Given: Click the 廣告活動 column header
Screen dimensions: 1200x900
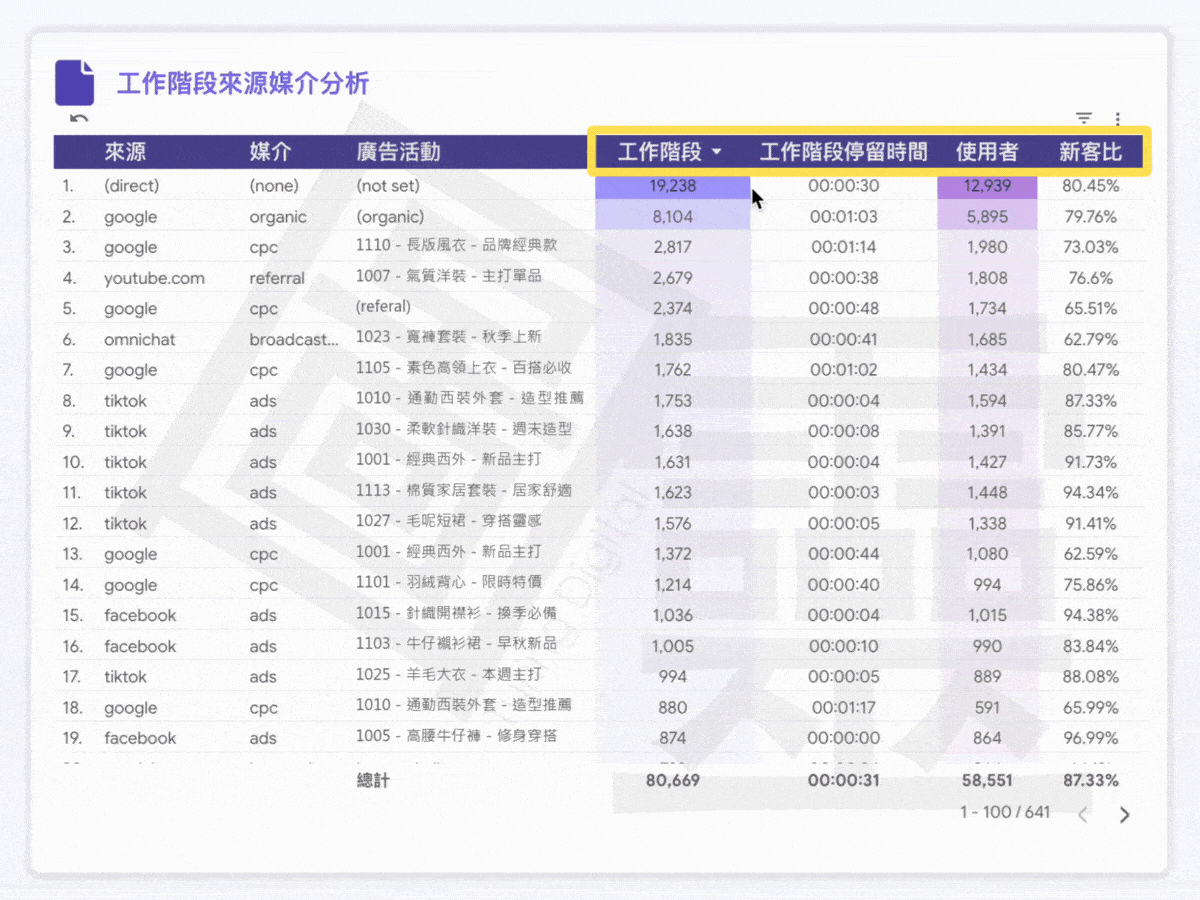Looking at the screenshot, I should tap(398, 152).
